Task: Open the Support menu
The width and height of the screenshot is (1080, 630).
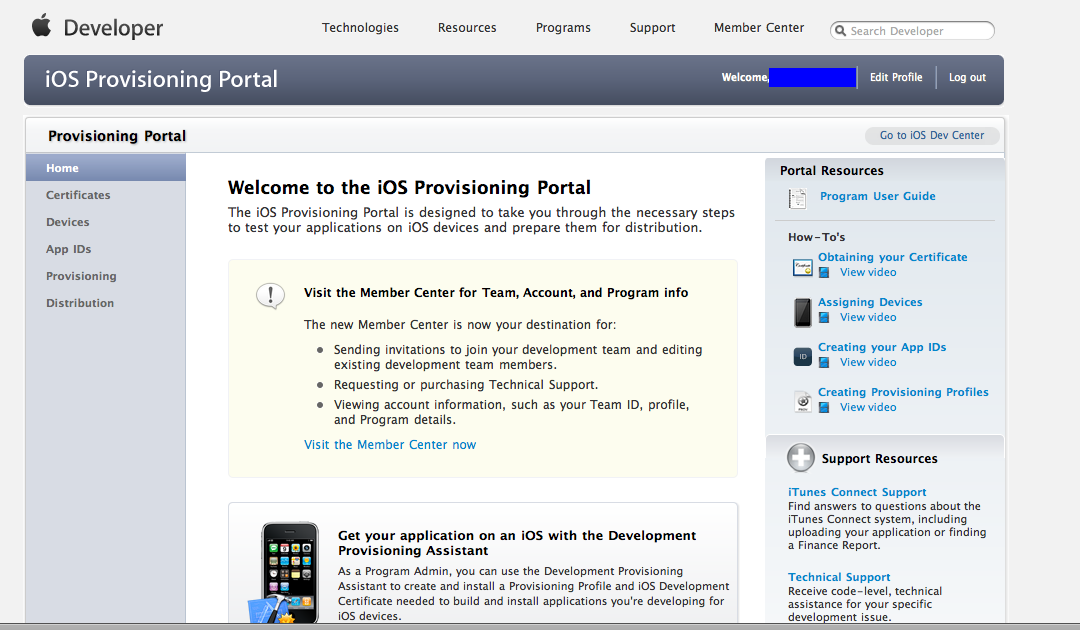Action: [652, 28]
